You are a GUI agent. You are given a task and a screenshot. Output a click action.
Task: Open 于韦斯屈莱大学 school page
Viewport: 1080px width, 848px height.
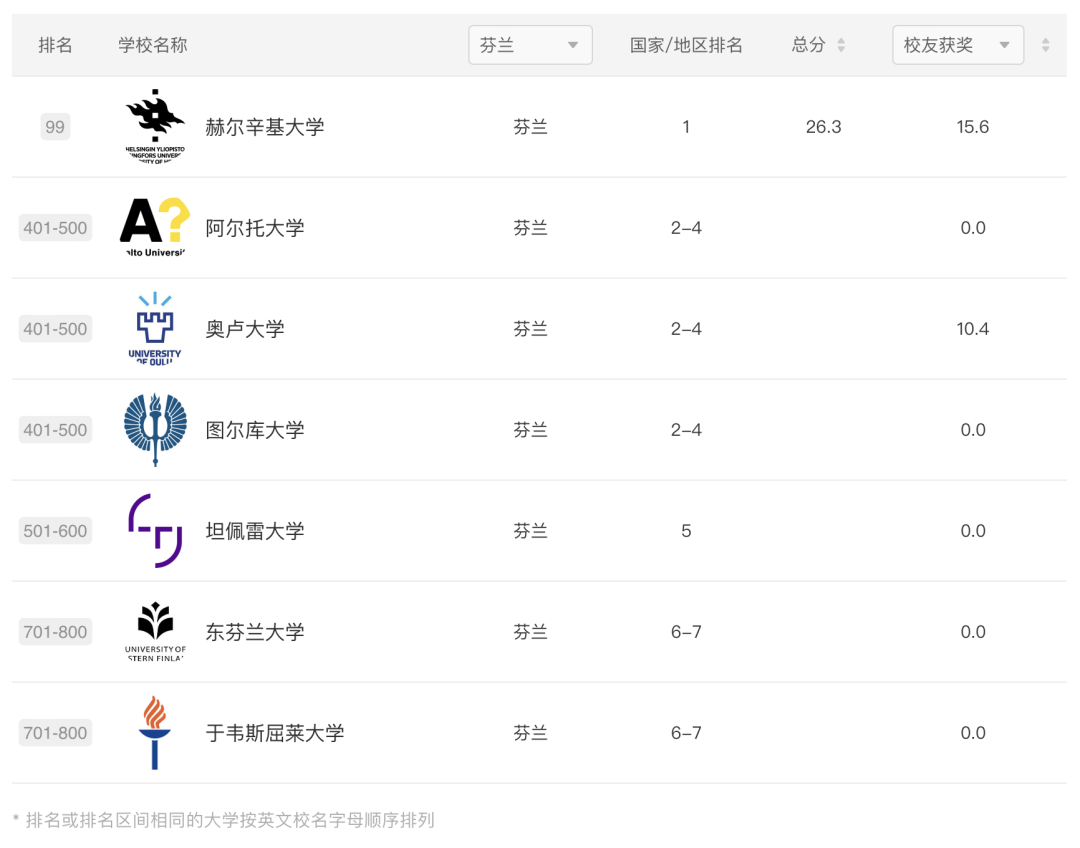[275, 733]
